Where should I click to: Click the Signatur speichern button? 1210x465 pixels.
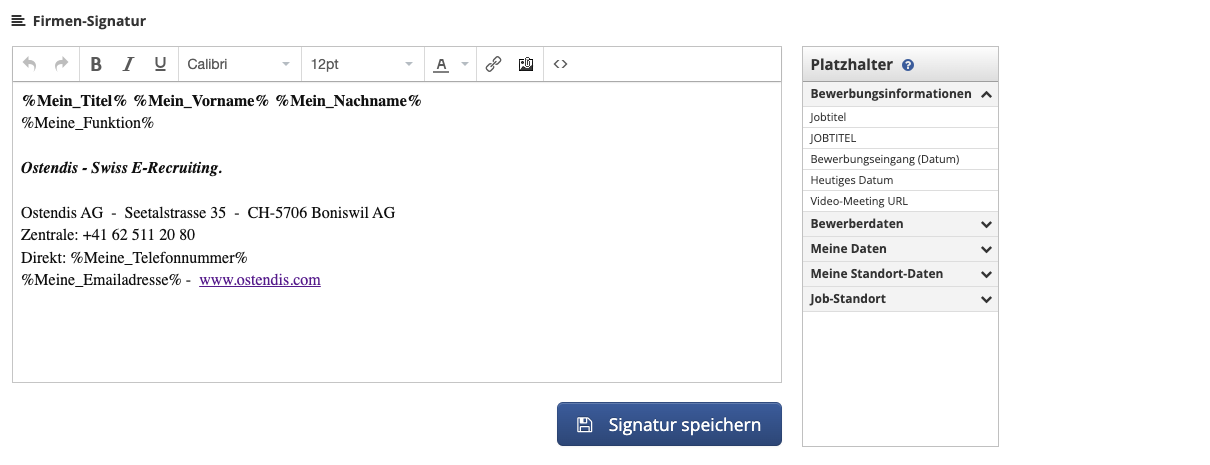point(669,425)
